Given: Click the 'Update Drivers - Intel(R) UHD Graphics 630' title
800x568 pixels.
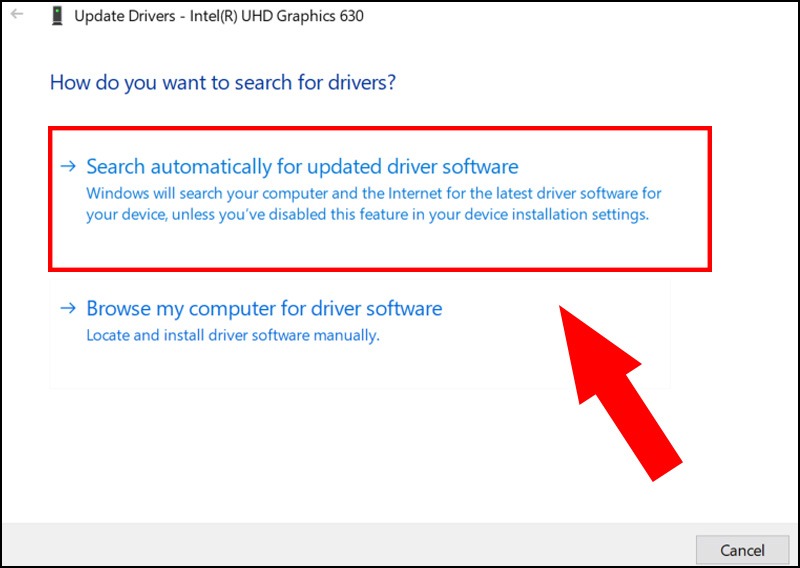Looking at the screenshot, I should click(x=219, y=16).
